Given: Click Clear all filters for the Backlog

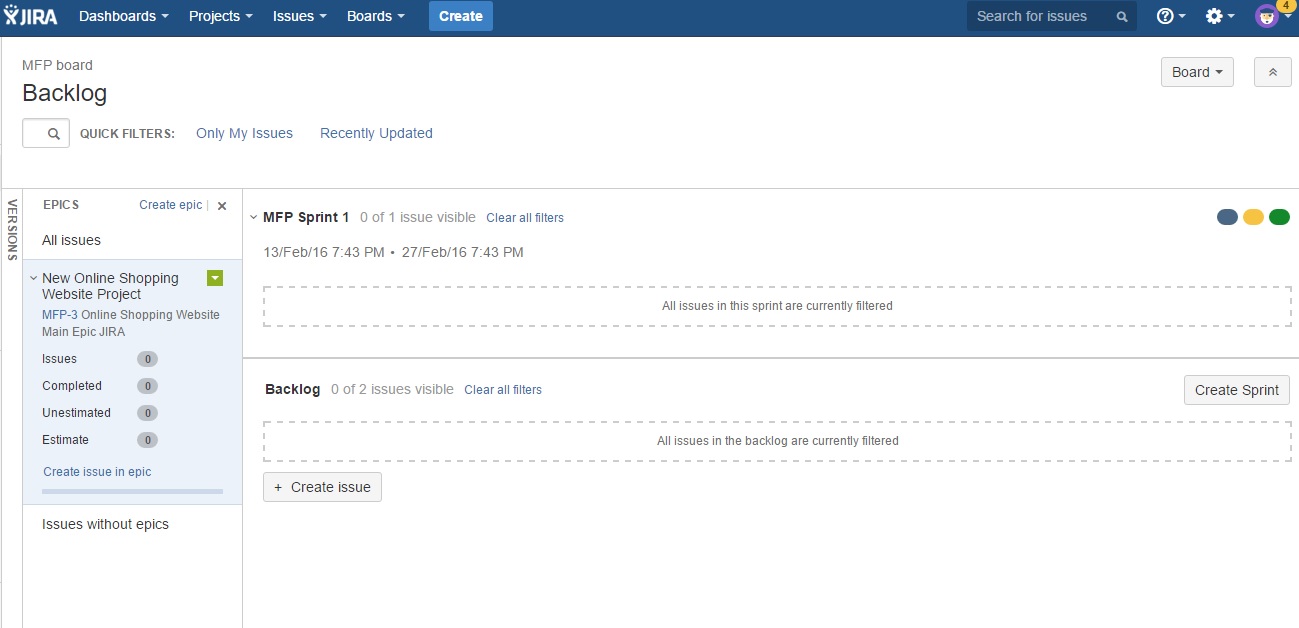Looking at the screenshot, I should [503, 389].
